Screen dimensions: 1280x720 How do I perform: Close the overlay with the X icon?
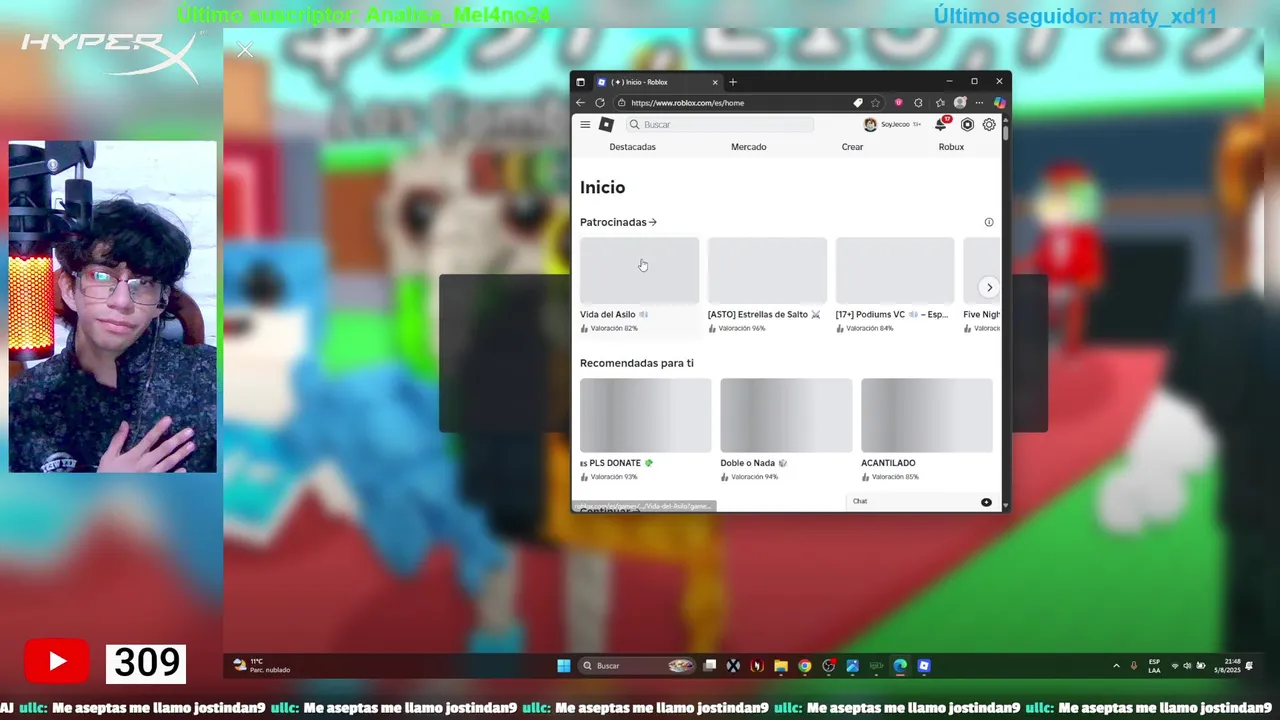(x=245, y=50)
